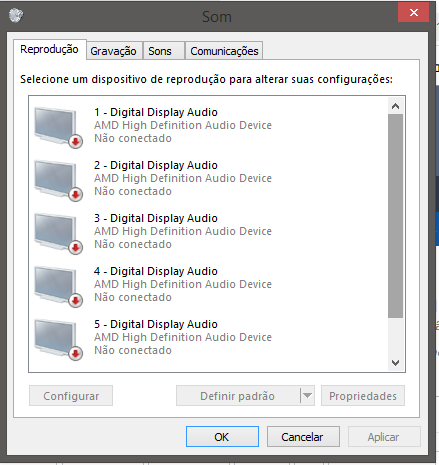Confirm the dialog with the OK button

click(x=222, y=437)
